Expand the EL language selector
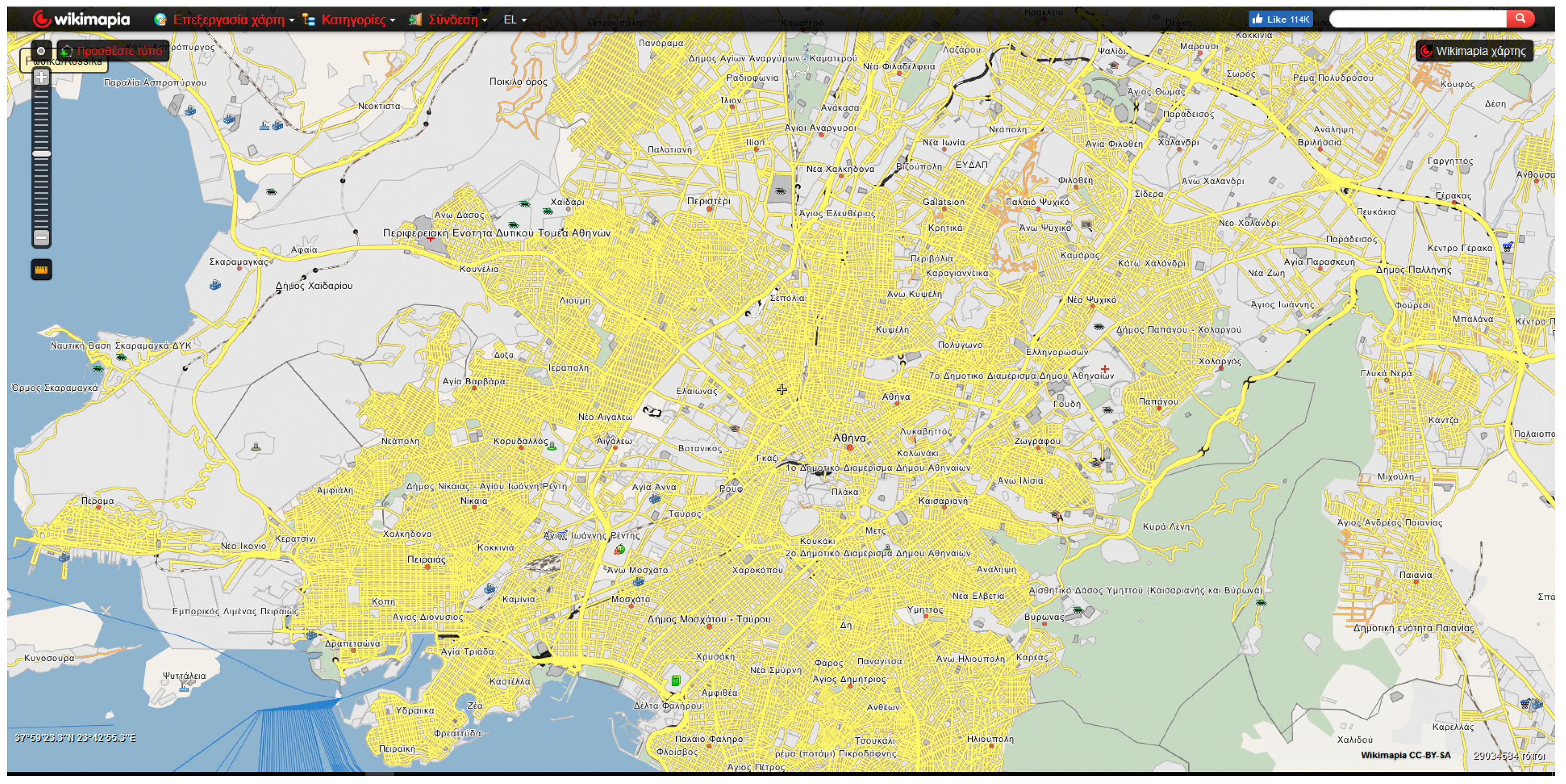 point(515,19)
